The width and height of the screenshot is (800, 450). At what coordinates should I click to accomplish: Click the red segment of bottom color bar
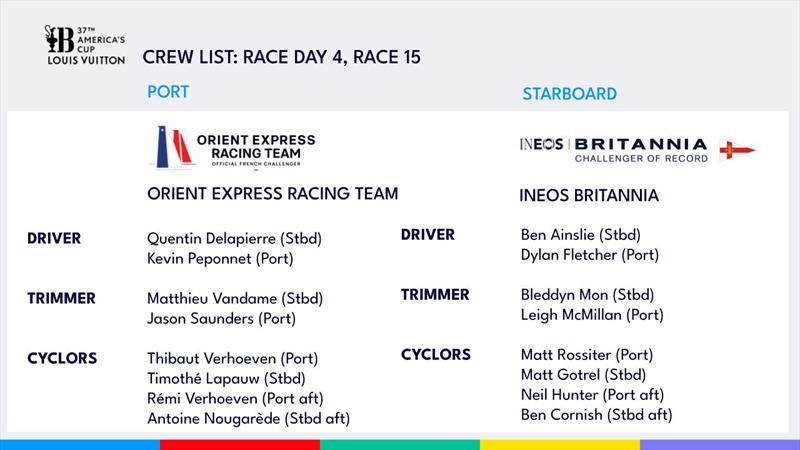point(240,445)
